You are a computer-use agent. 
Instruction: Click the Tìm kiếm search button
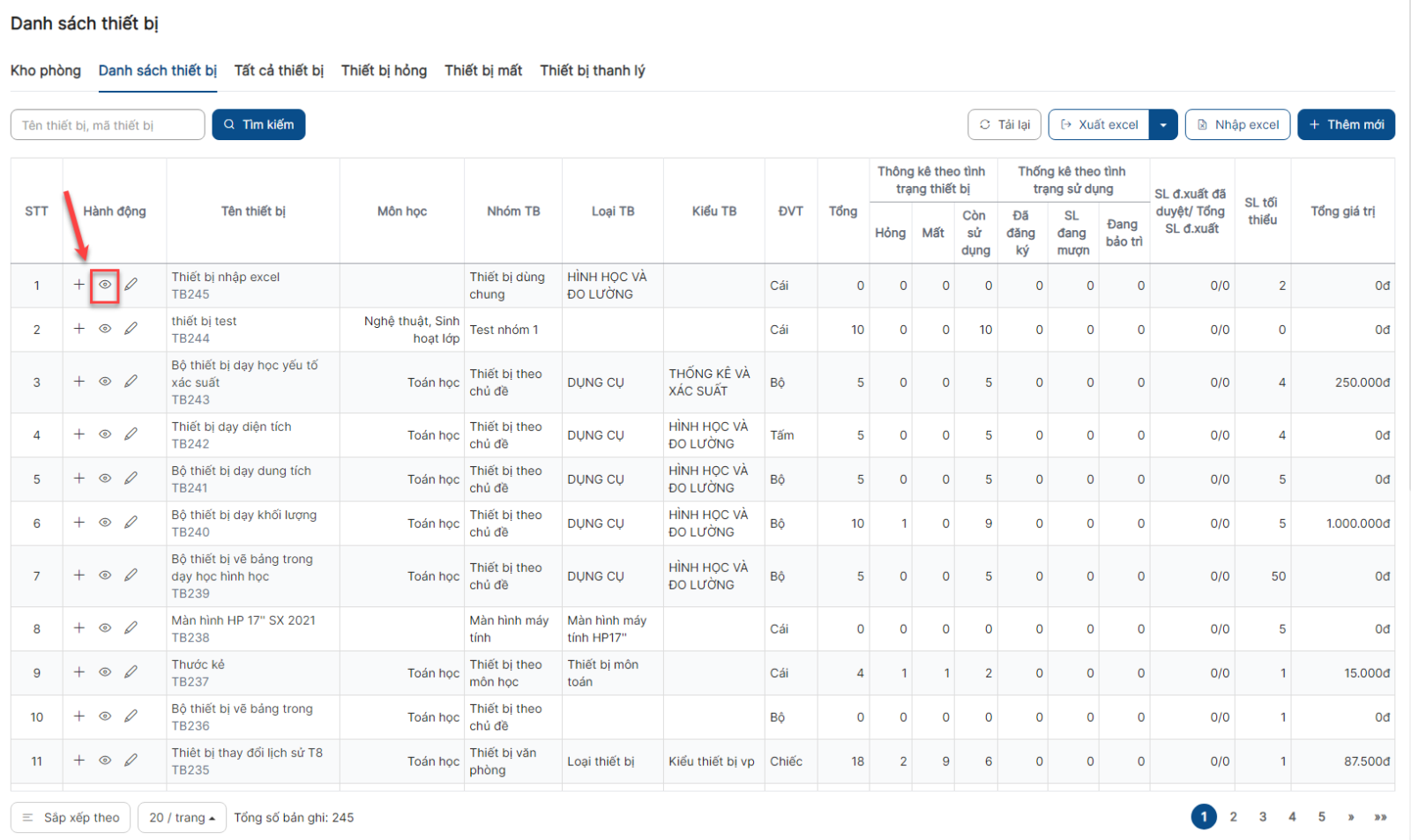258,125
